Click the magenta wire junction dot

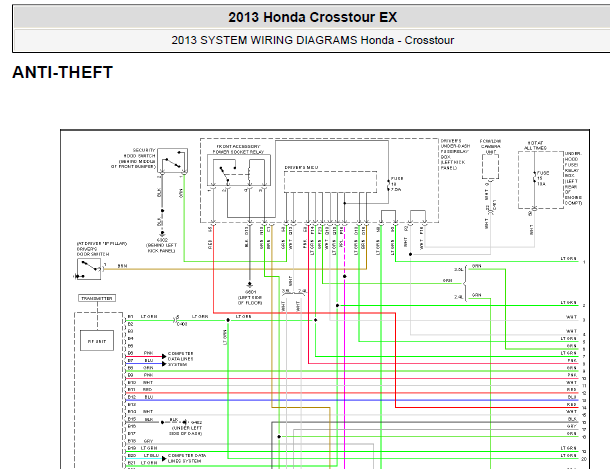tap(345, 276)
